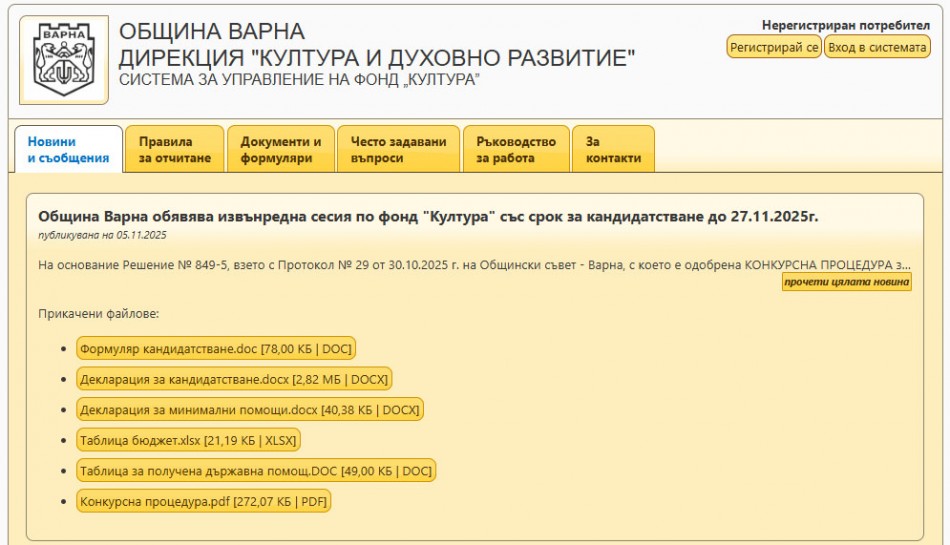Screen dimensions: 950x545
Task: Click the Varna coat of arms logo
Action: pos(65,61)
